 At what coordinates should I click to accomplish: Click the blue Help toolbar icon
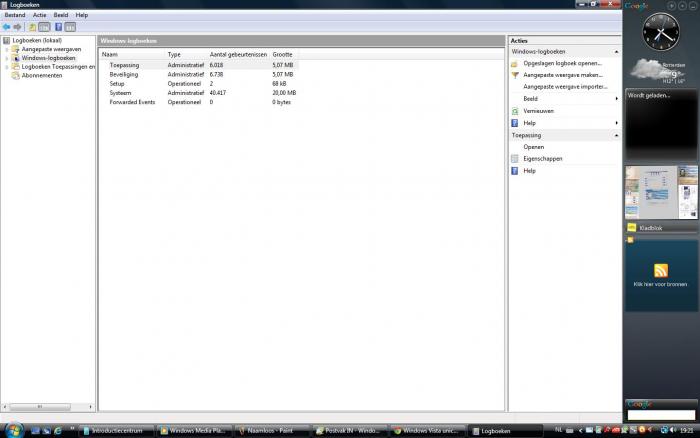coord(58,27)
